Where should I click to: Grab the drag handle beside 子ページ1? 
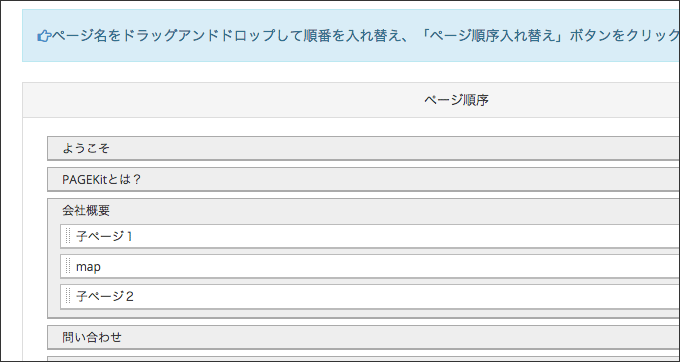pos(68,236)
